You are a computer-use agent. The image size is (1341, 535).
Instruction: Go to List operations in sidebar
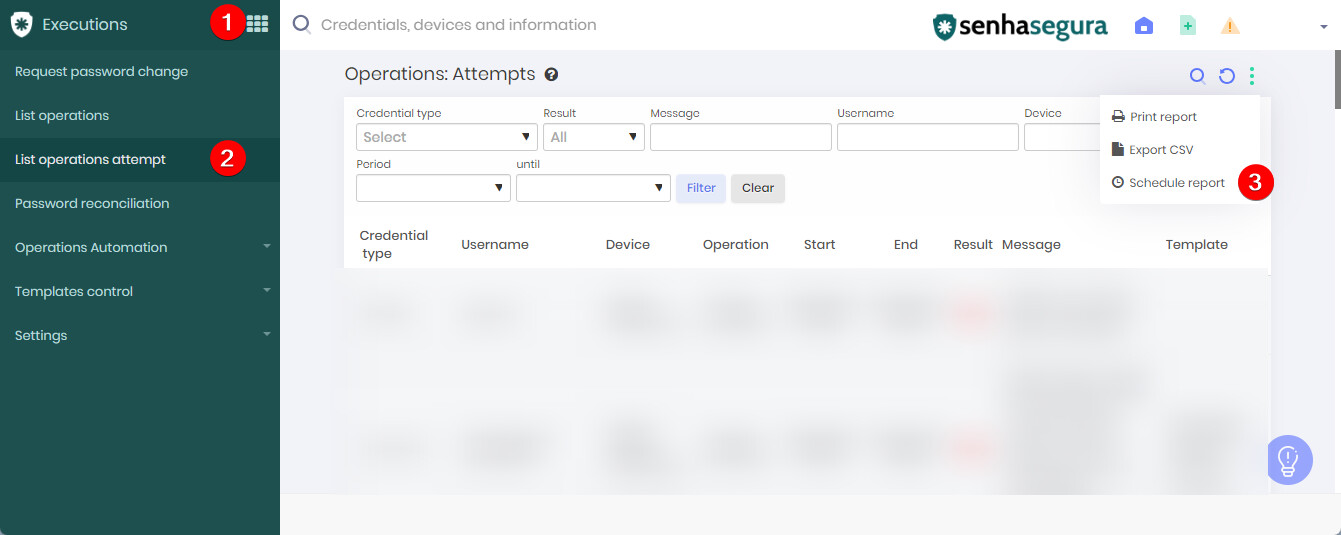[x=140, y=116]
